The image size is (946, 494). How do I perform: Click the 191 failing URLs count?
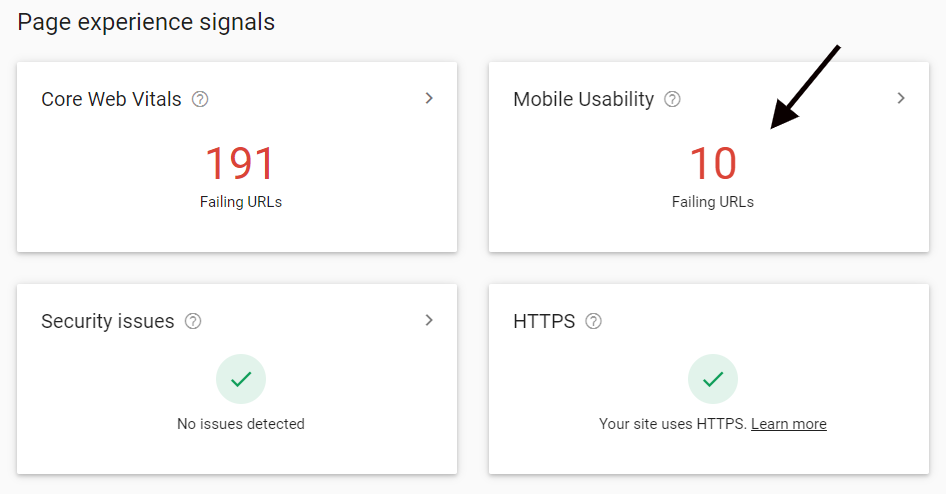[240, 163]
